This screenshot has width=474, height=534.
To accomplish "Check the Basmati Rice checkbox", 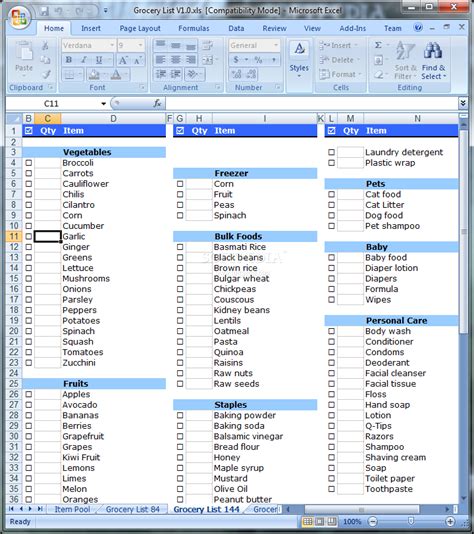I will 180,247.
